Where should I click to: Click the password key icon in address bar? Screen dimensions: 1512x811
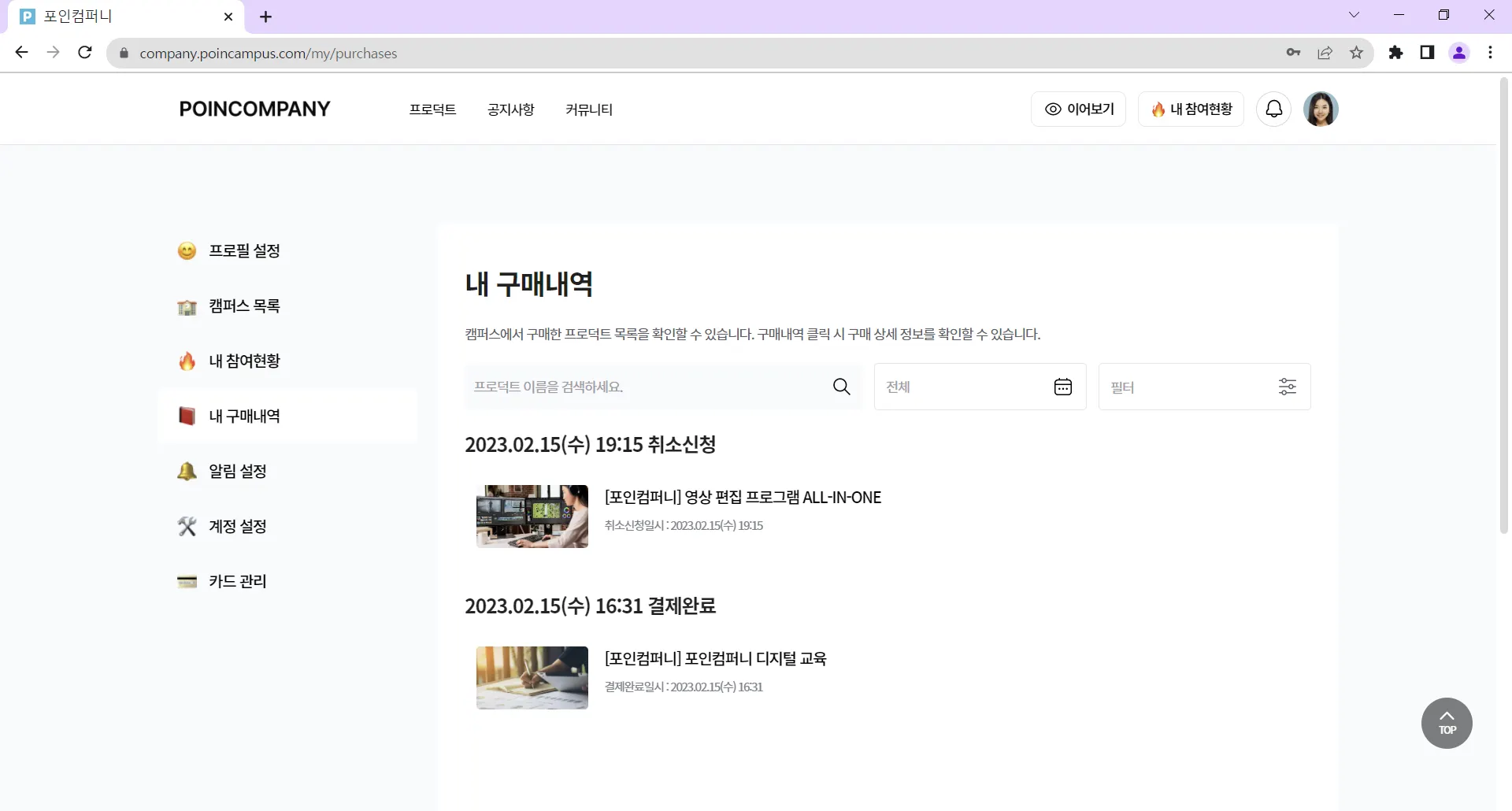click(x=1293, y=53)
